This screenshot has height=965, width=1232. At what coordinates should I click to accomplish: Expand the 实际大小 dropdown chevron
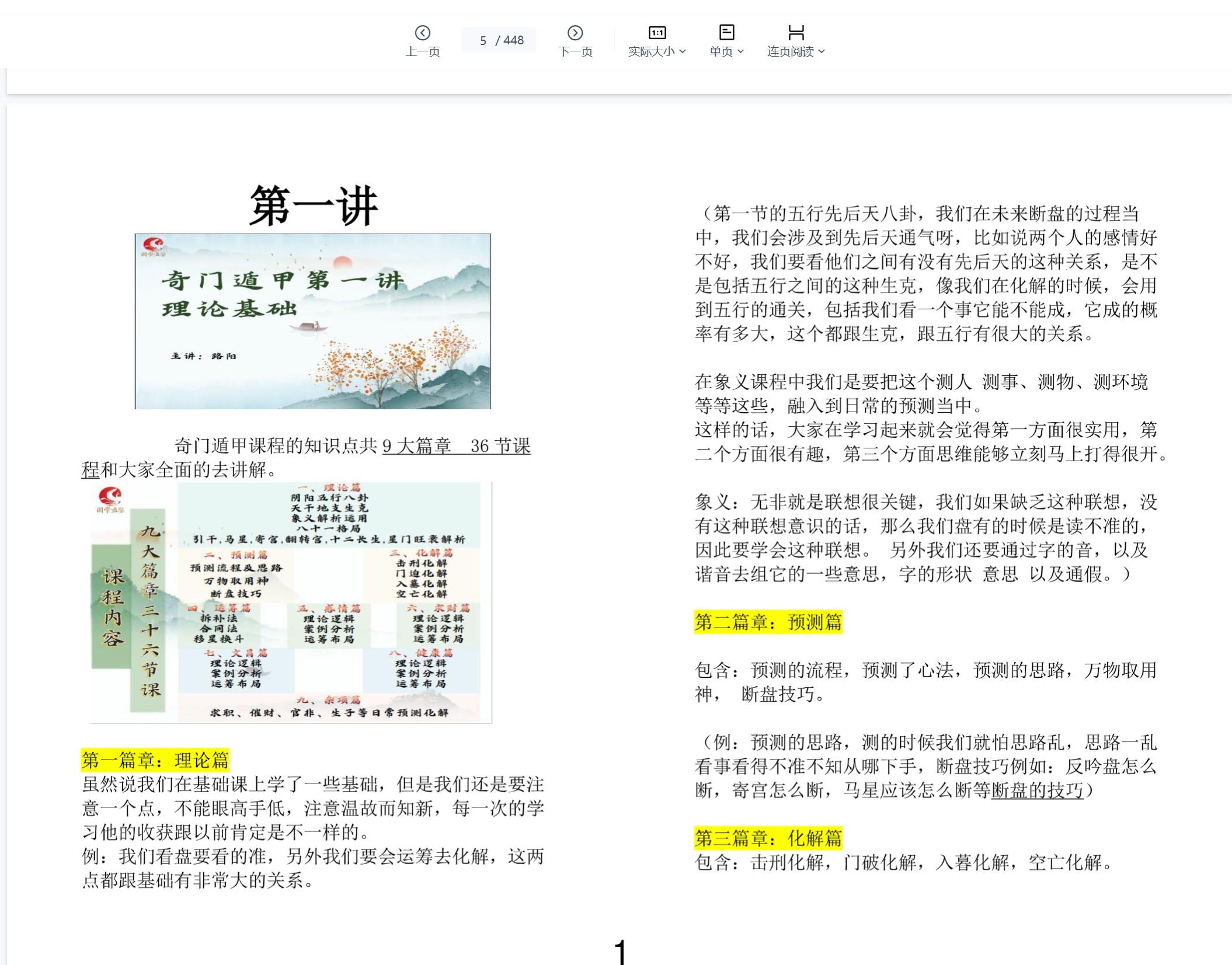(683, 51)
